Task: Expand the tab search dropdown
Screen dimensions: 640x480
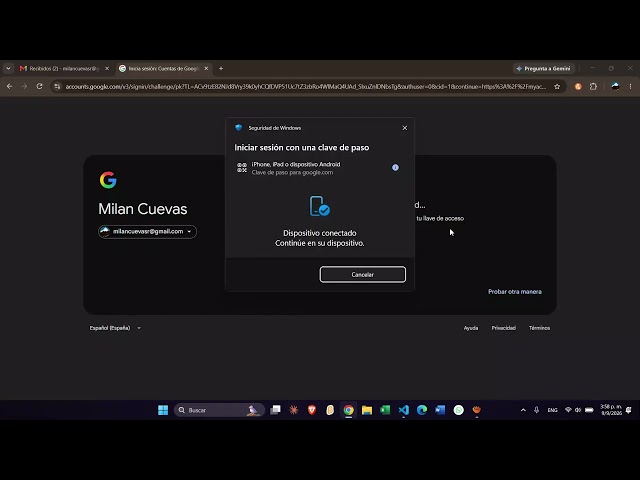Action: point(8,69)
